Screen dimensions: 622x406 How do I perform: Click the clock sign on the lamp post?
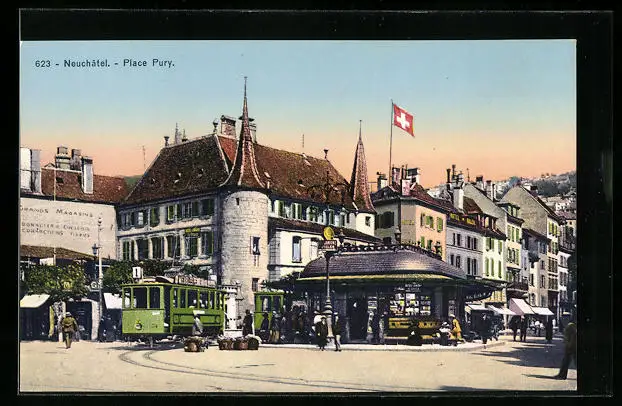click(329, 233)
